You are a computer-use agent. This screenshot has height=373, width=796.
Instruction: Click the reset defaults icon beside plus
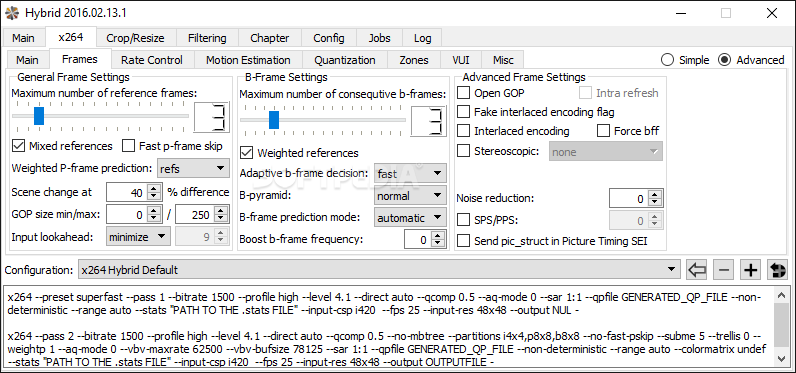777,270
